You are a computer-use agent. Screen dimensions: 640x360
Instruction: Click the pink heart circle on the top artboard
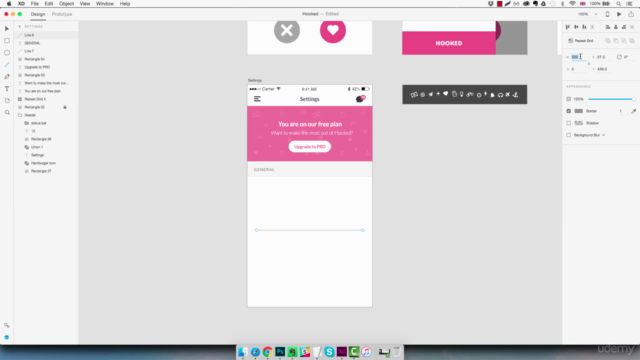click(x=333, y=30)
